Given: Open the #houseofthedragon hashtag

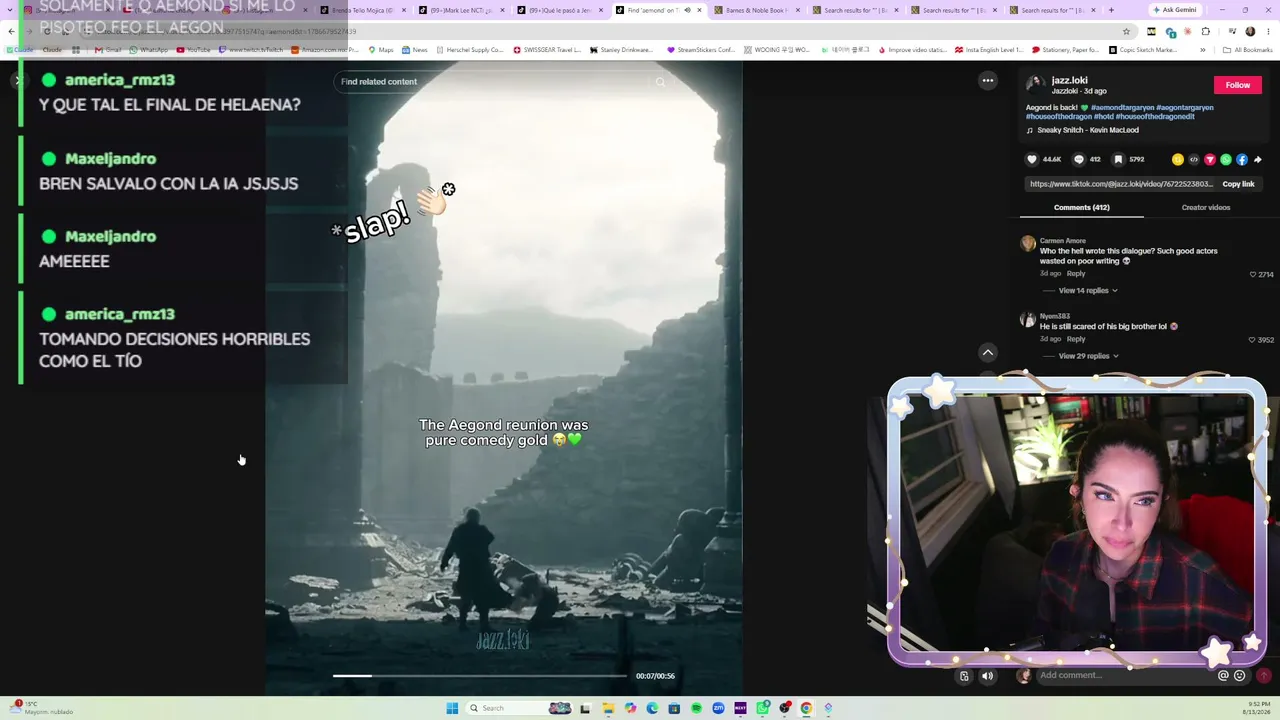Looking at the screenshot, I should point(1059,117).
